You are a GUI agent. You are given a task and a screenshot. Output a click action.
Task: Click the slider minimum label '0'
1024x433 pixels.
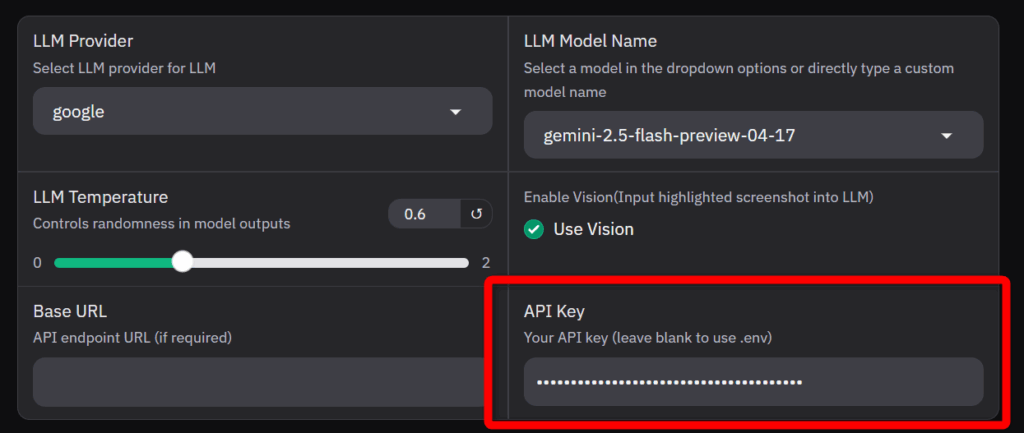[38, 263]
